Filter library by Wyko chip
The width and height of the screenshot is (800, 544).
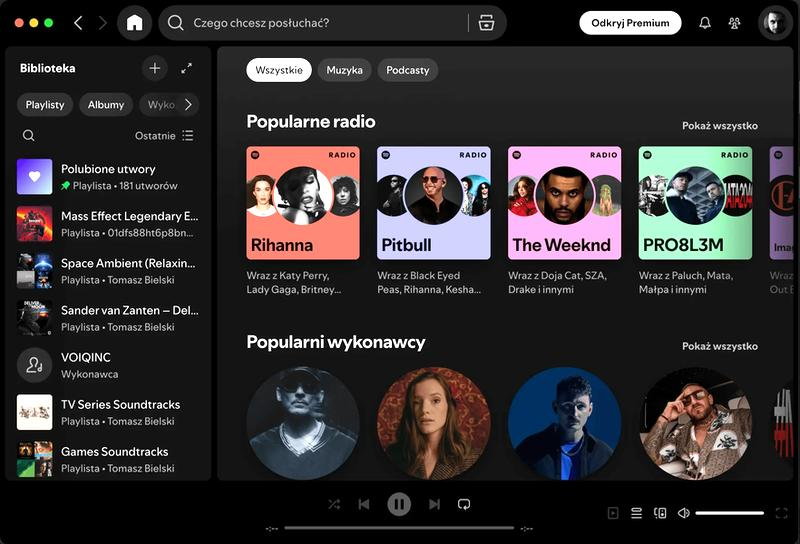pos(161,105)
